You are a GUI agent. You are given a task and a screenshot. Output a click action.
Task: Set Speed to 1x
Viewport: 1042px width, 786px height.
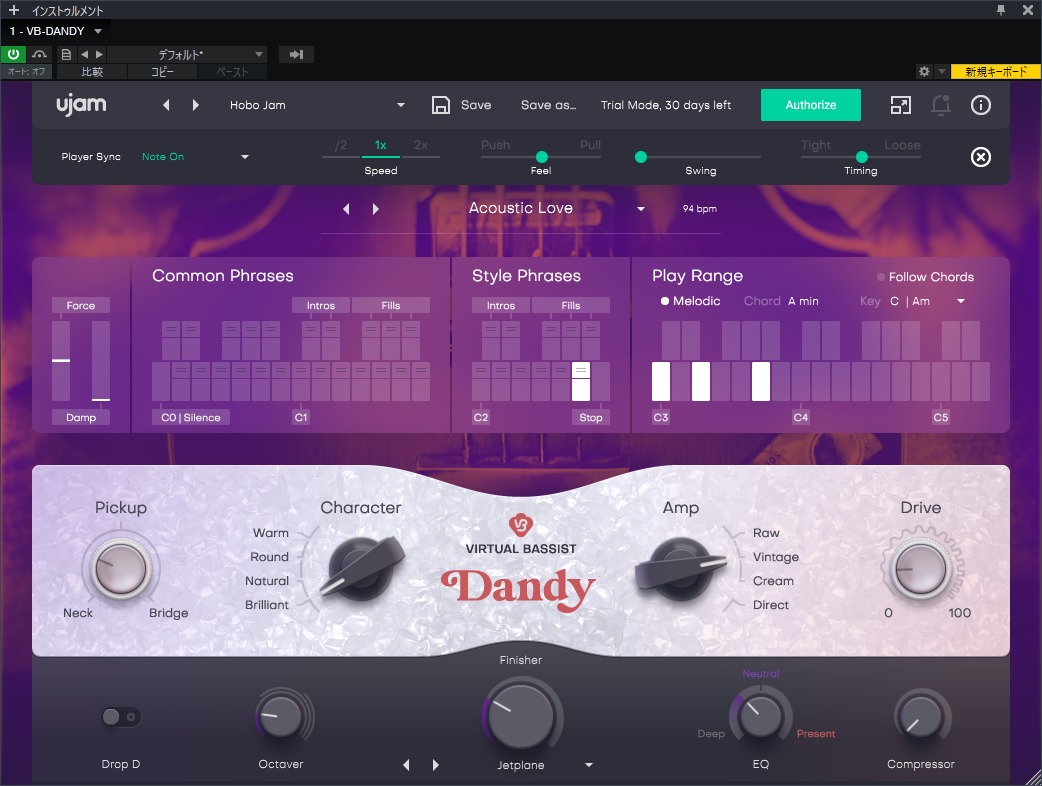[x=381, y=145]
